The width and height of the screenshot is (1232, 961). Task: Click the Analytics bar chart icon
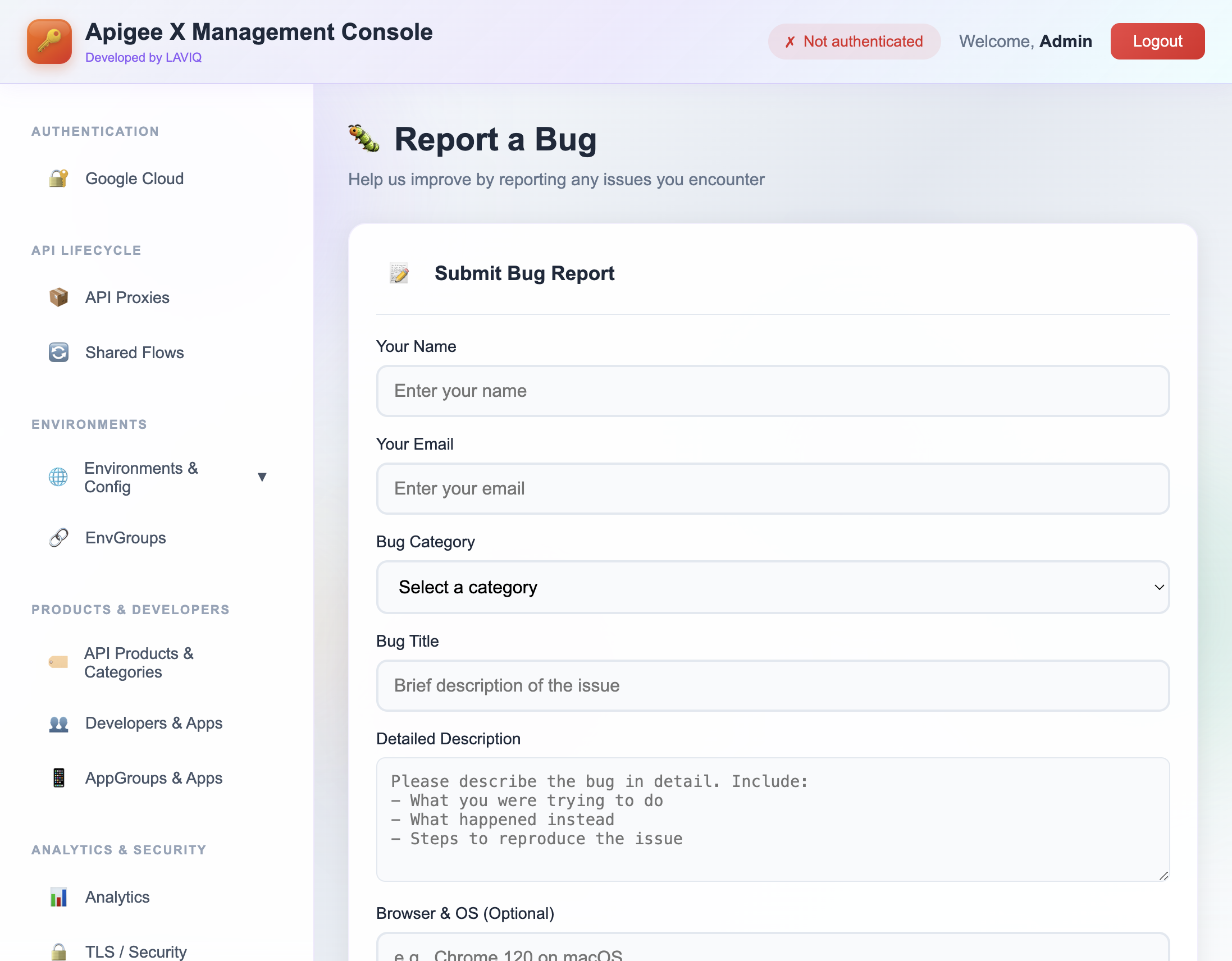[58, 896]
